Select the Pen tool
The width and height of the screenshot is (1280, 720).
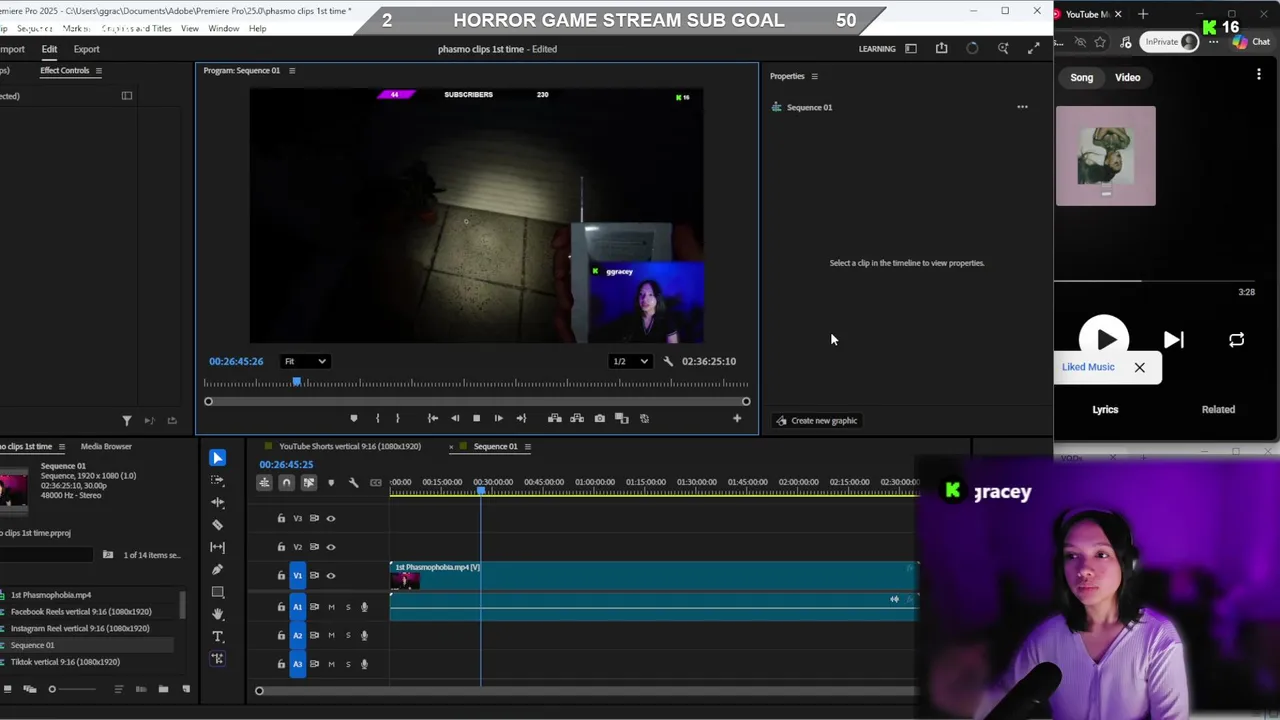tap(217, 569)
